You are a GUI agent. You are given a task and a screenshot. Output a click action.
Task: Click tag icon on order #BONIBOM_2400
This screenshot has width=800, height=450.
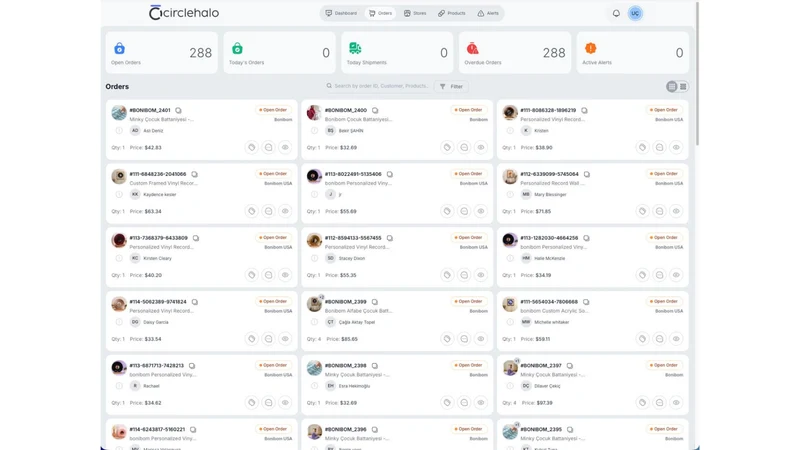tap(447, 147)
